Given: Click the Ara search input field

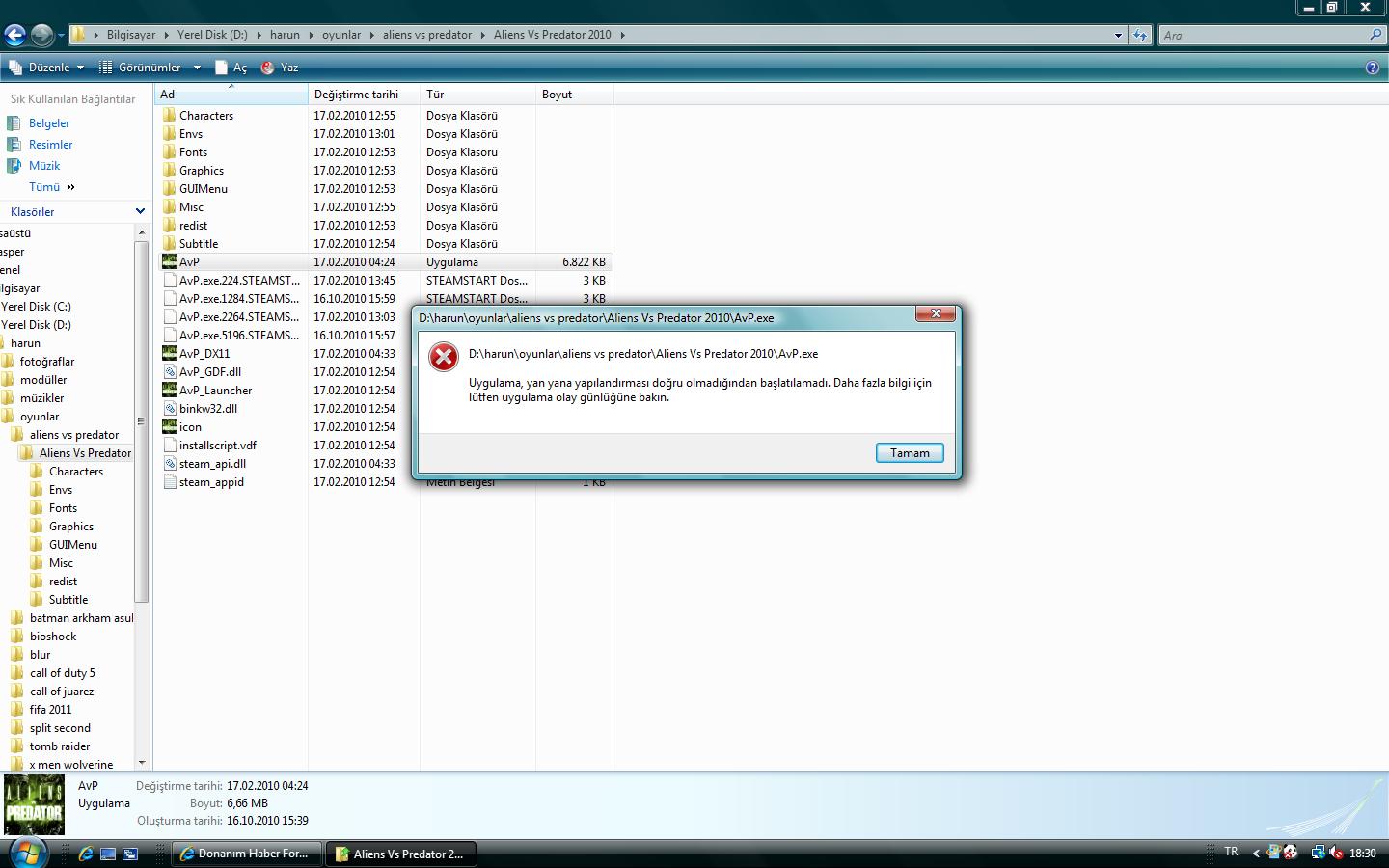Looking at the screenshot, I should tap(1262, 35).
